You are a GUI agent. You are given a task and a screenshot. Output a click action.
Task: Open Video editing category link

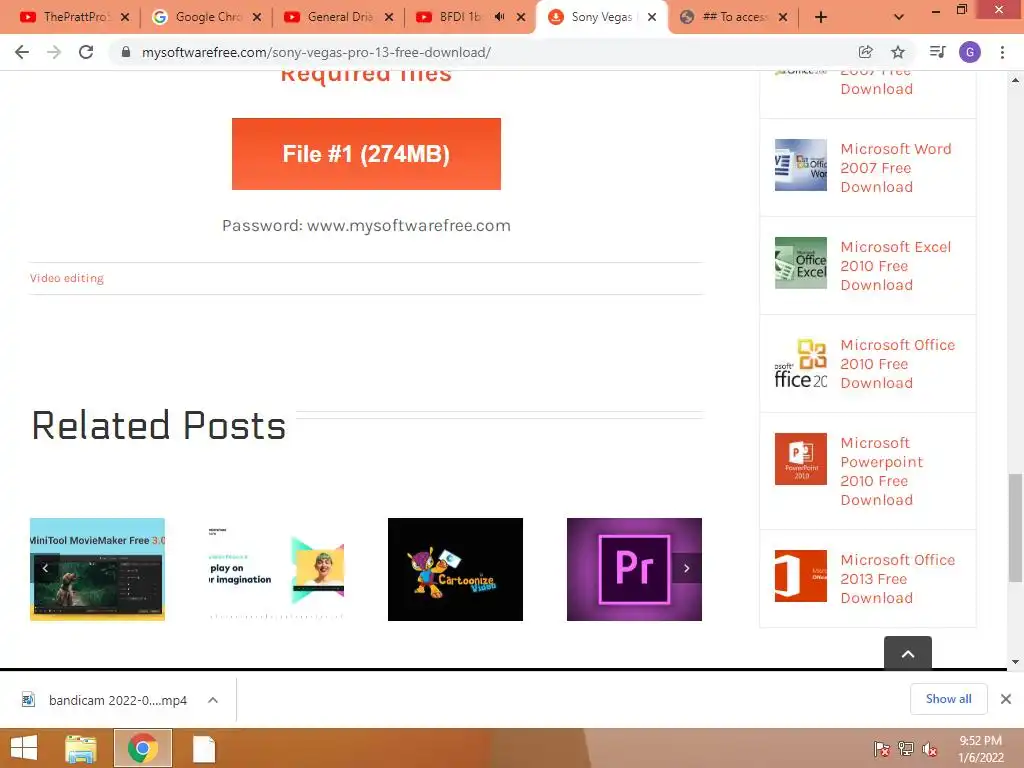pos(67,278)
